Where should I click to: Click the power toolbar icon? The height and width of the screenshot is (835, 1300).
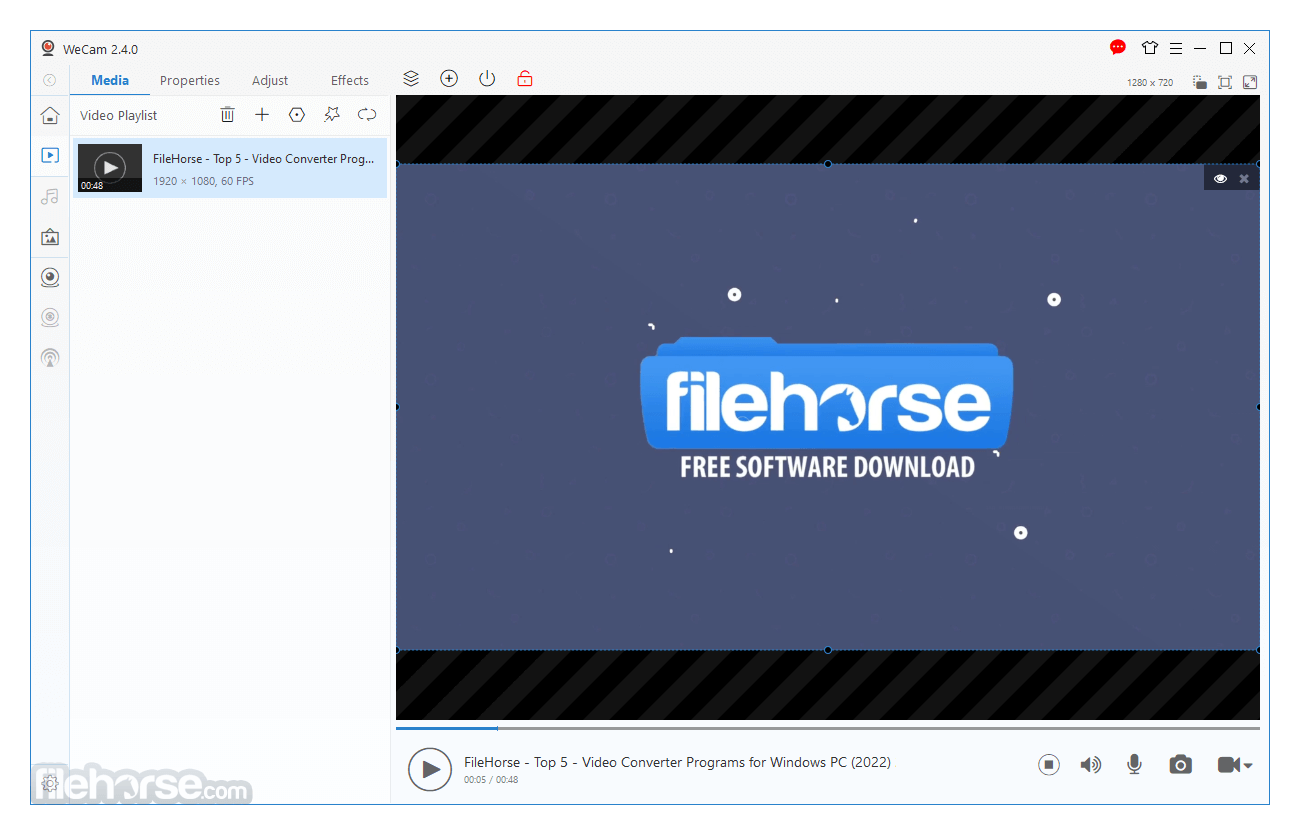click(x=487, y=78)
